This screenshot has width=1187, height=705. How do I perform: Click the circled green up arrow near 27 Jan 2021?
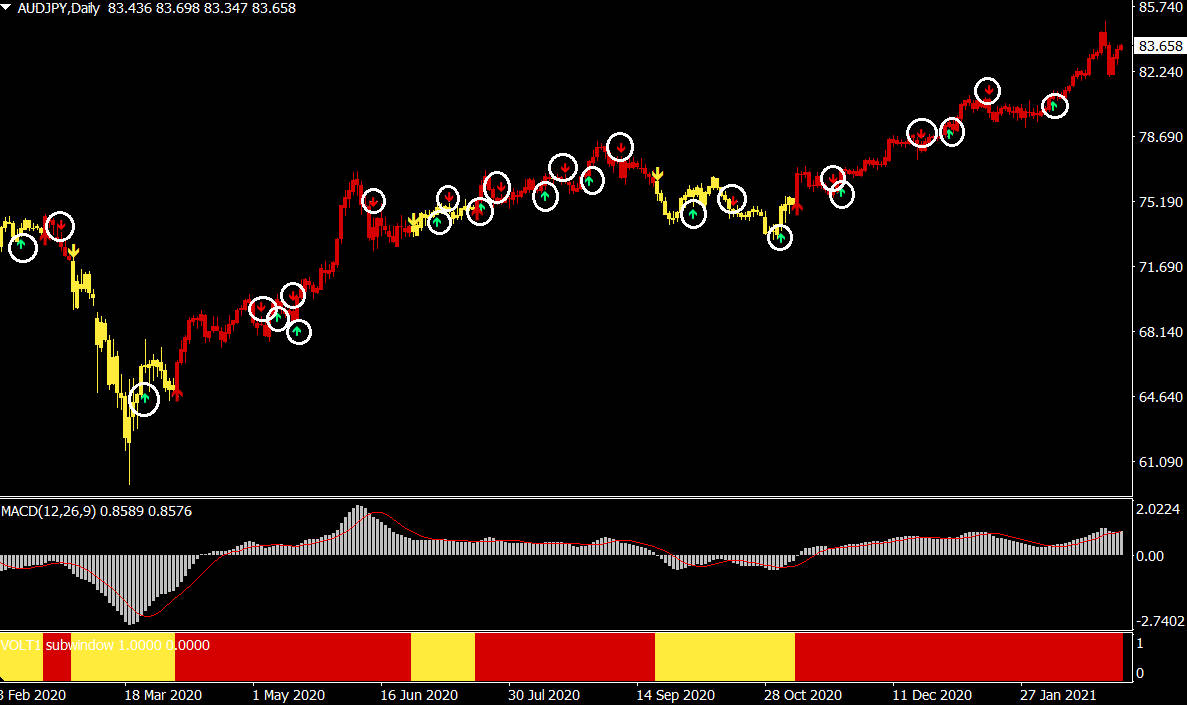1054,105
